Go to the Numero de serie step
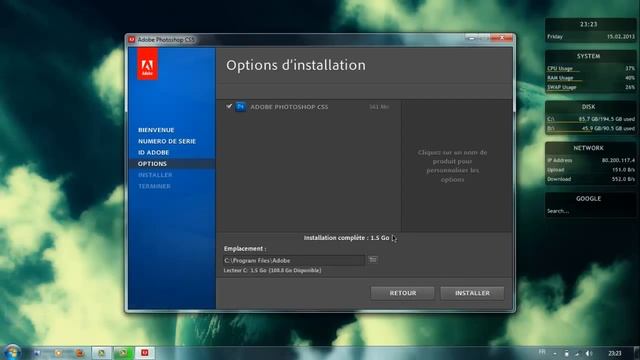This screenshot has width=640, height=360. click(167, 141)
